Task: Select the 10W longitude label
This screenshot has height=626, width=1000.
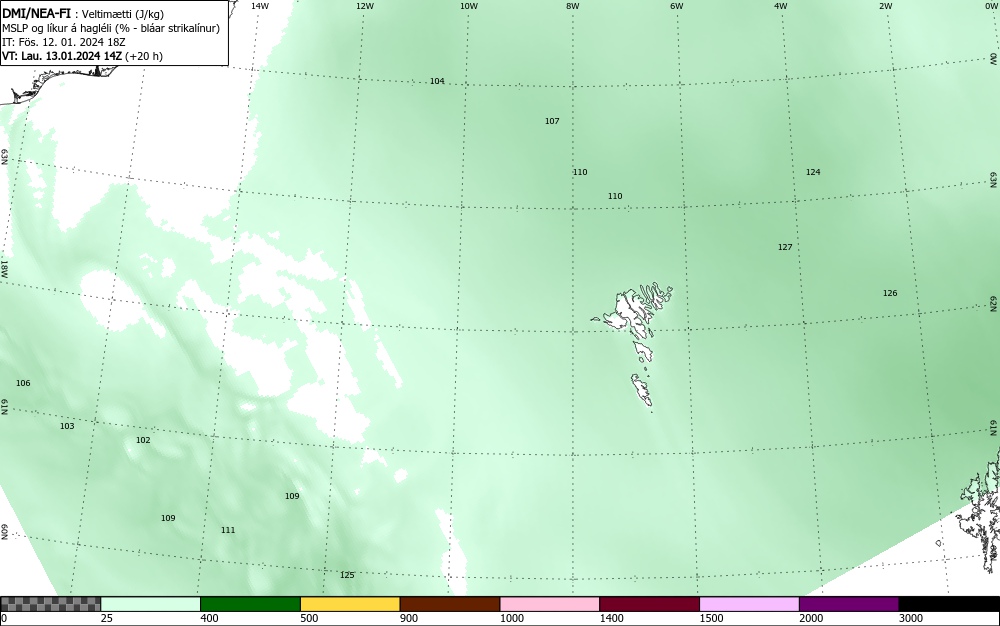Action: tap(469, 6)
